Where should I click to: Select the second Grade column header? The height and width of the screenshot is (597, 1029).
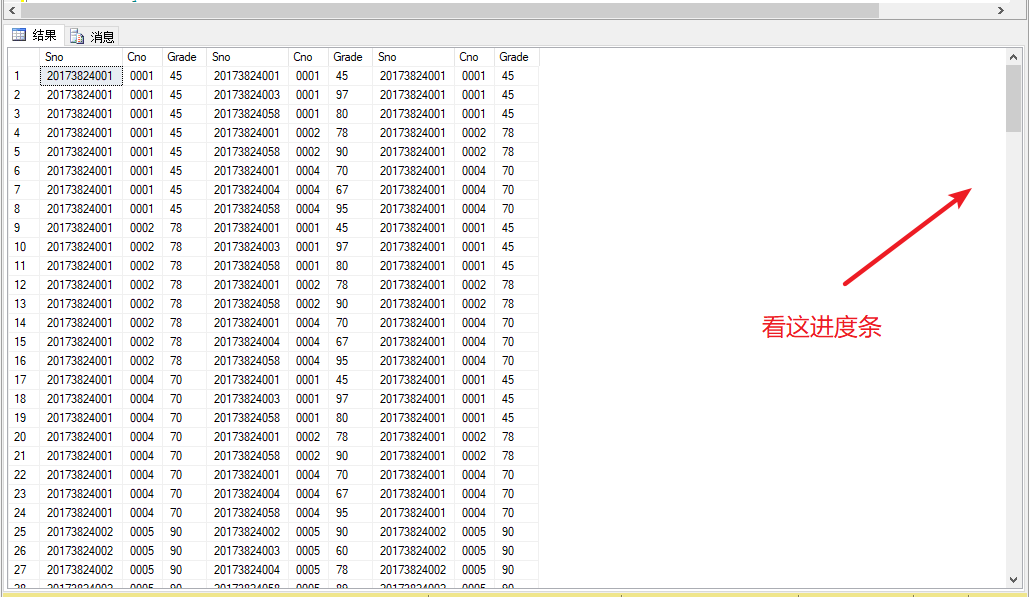(x=350, y=57)
